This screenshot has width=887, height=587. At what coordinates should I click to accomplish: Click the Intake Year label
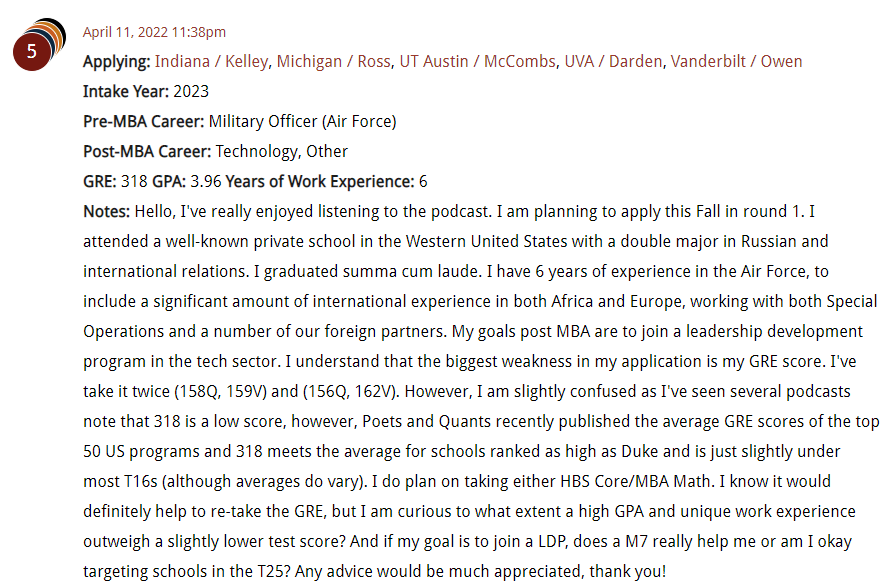[x=126, y=91]
